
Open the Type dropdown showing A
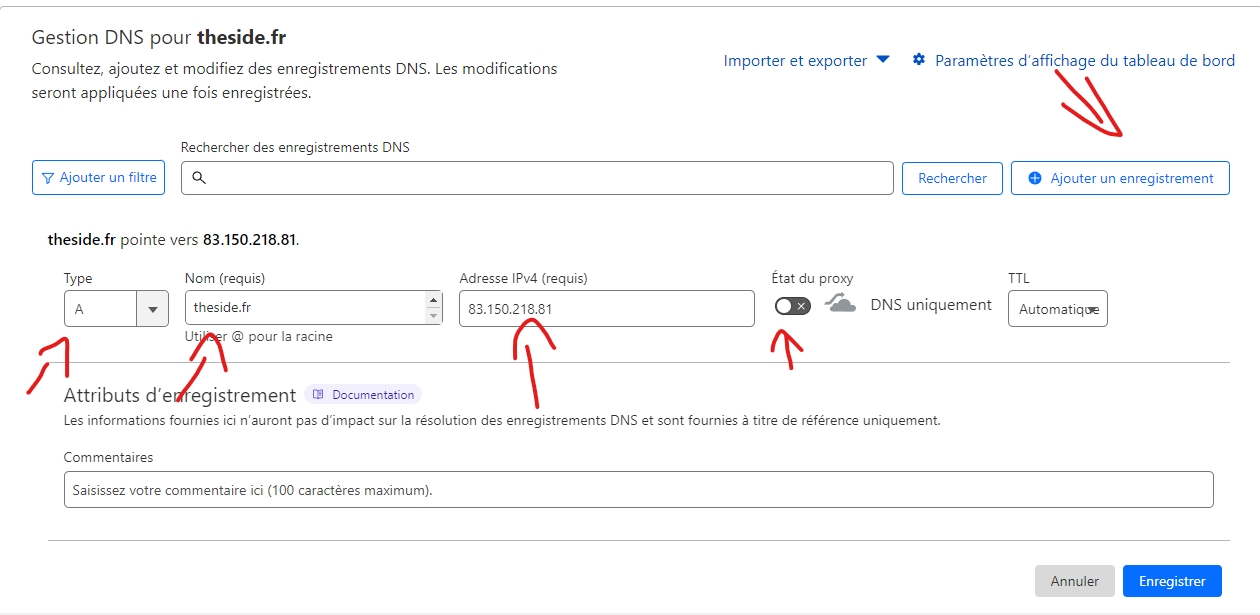(115, 309)
